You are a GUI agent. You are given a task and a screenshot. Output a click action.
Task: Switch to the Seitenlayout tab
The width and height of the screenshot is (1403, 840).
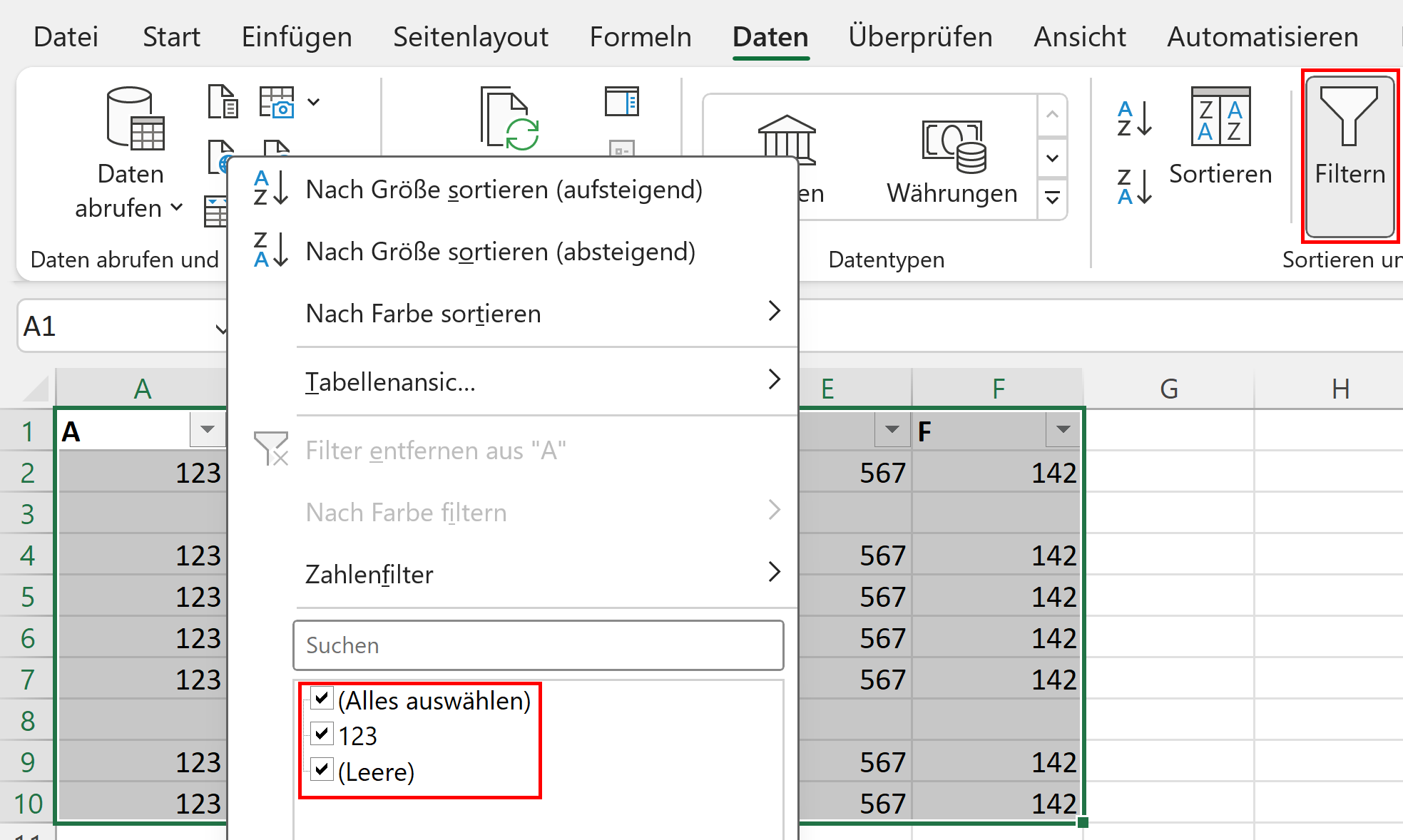[x=471, y=37]
